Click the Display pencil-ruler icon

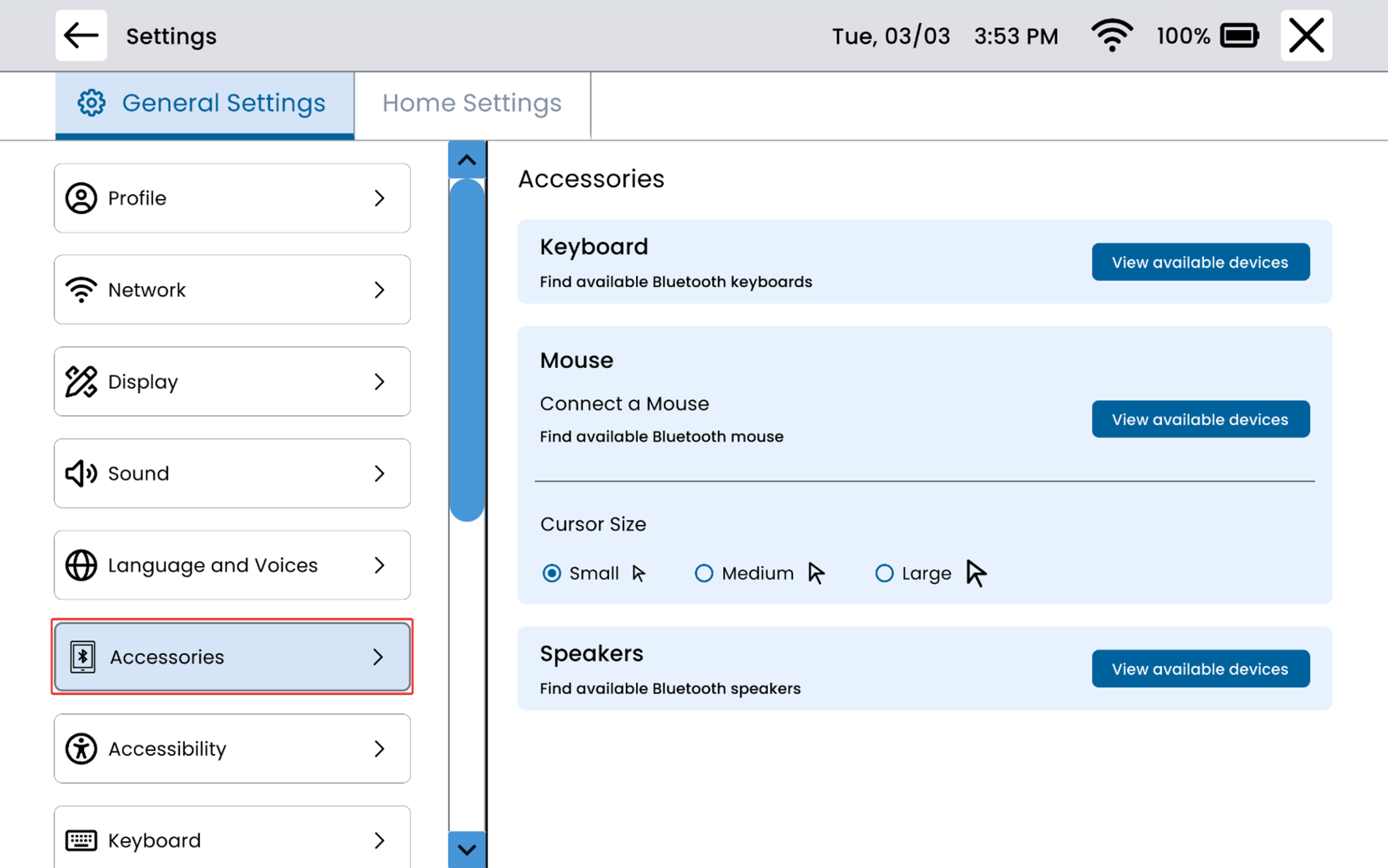click(81, 382)
